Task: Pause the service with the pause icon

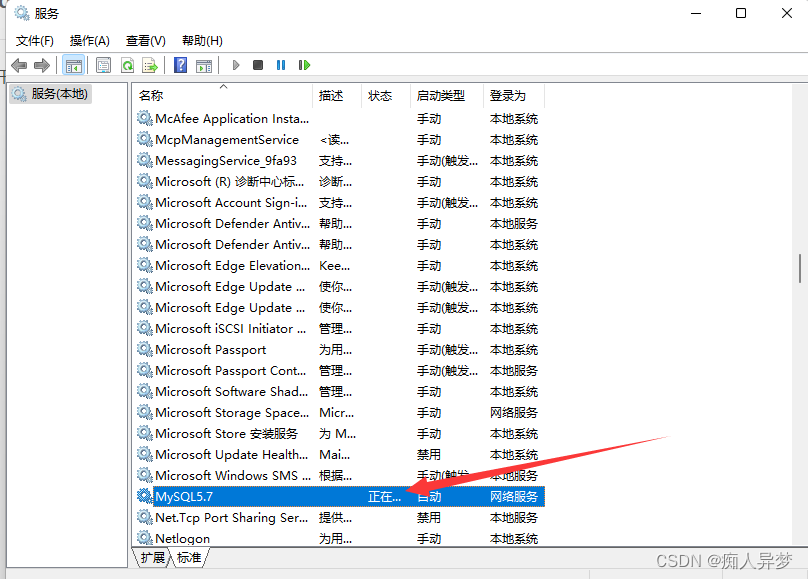Action: (x=281, y=65)
